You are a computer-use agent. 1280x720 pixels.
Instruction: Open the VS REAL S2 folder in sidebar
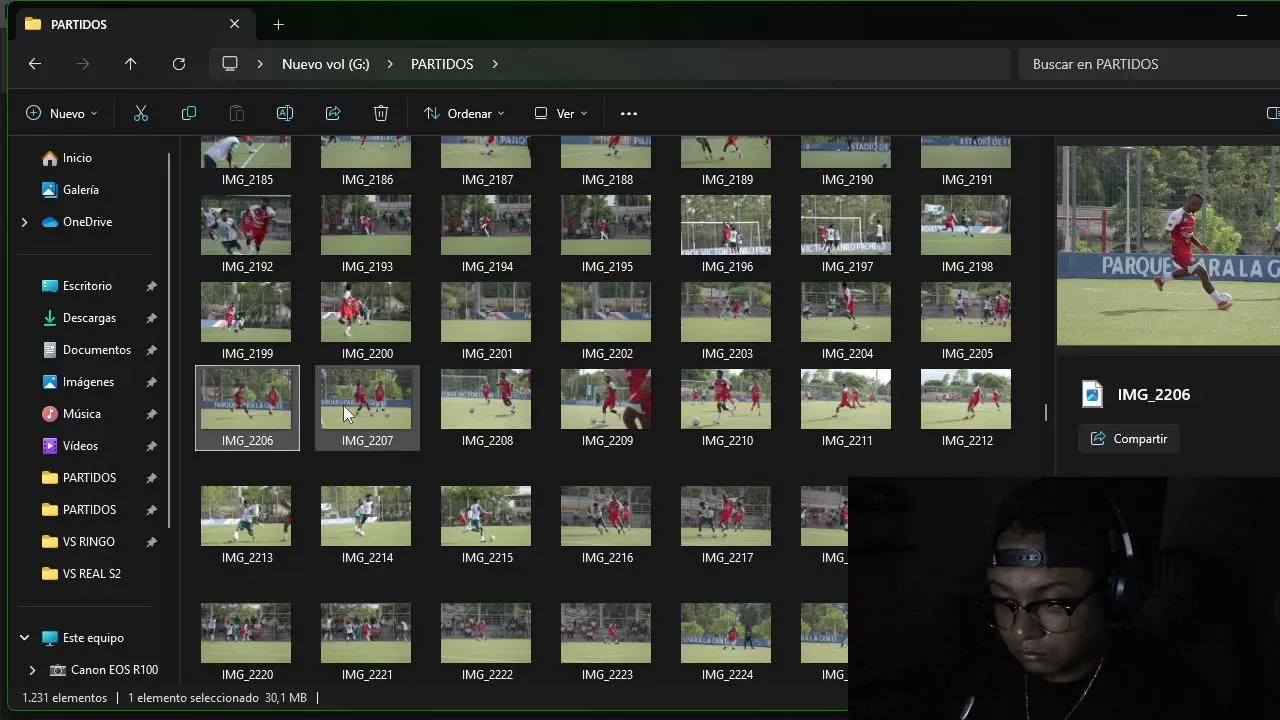coord(91,574)
